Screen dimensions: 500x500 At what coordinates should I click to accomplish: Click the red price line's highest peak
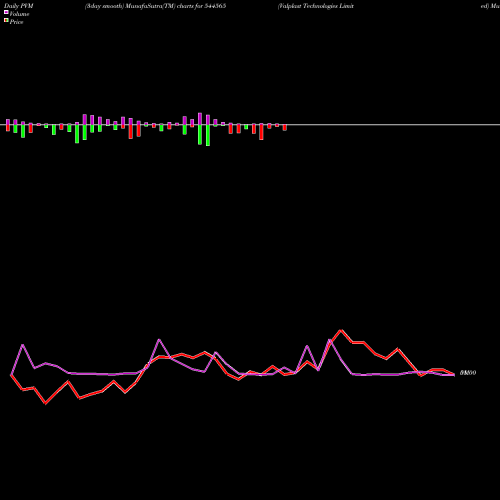coord(341,330)
